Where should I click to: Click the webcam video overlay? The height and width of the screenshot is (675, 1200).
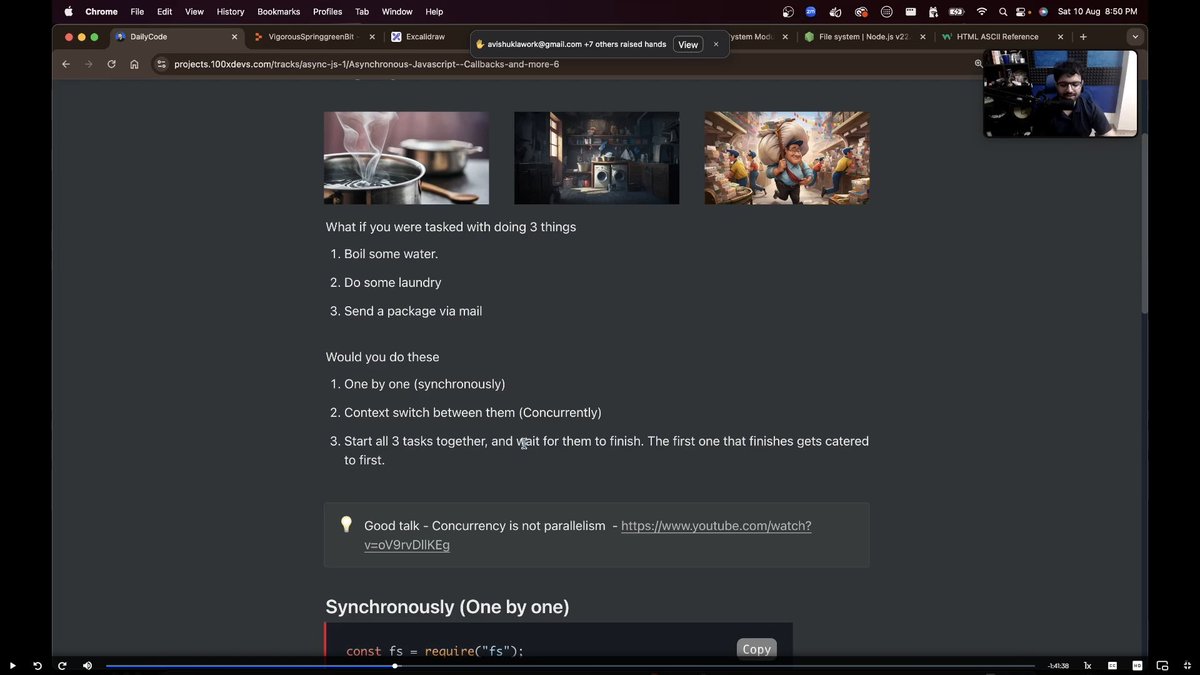coord(1060,93)
